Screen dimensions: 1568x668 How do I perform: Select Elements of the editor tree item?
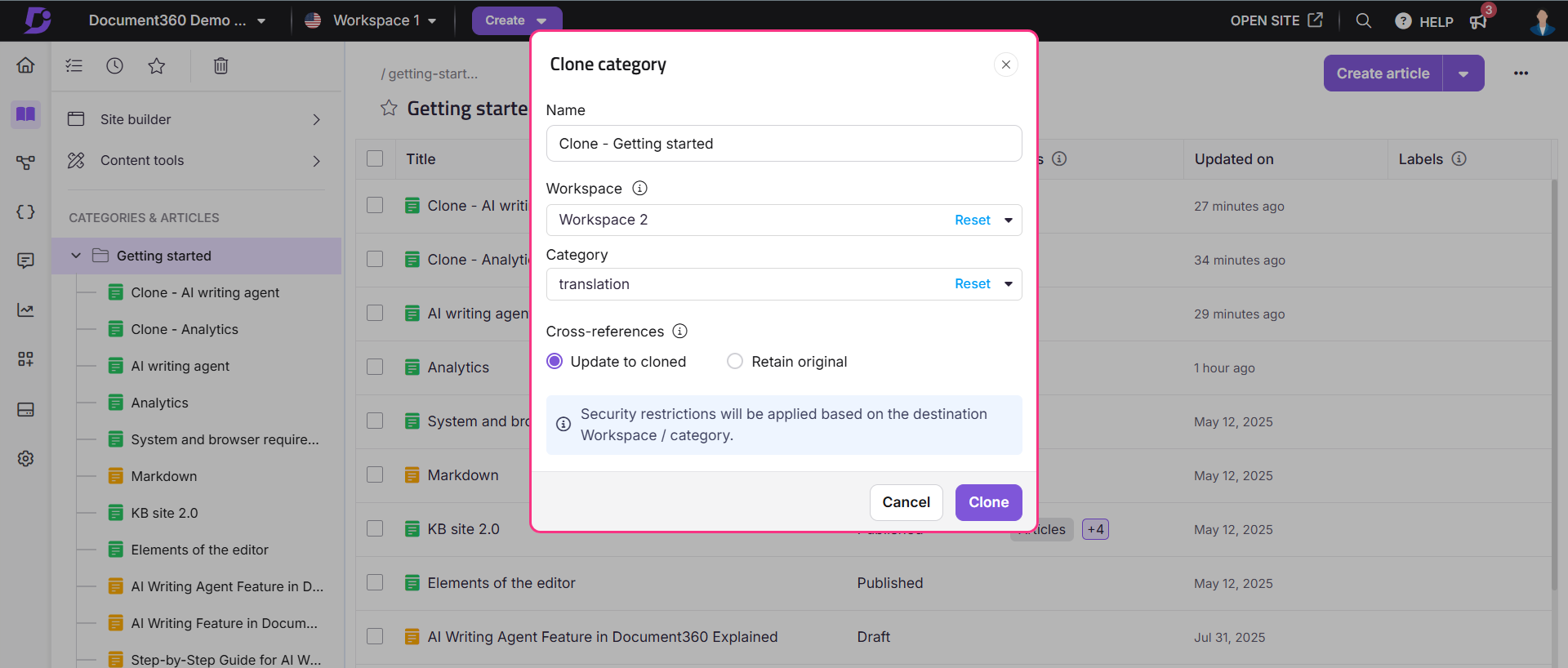pos(199,550)
